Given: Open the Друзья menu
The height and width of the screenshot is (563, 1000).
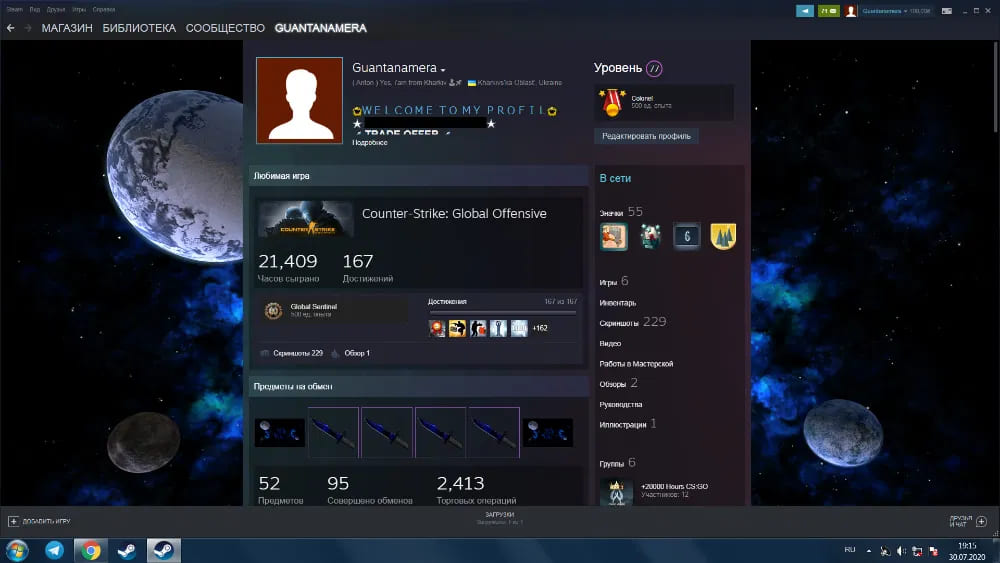Looking at the screenshot, I should 56,10.
